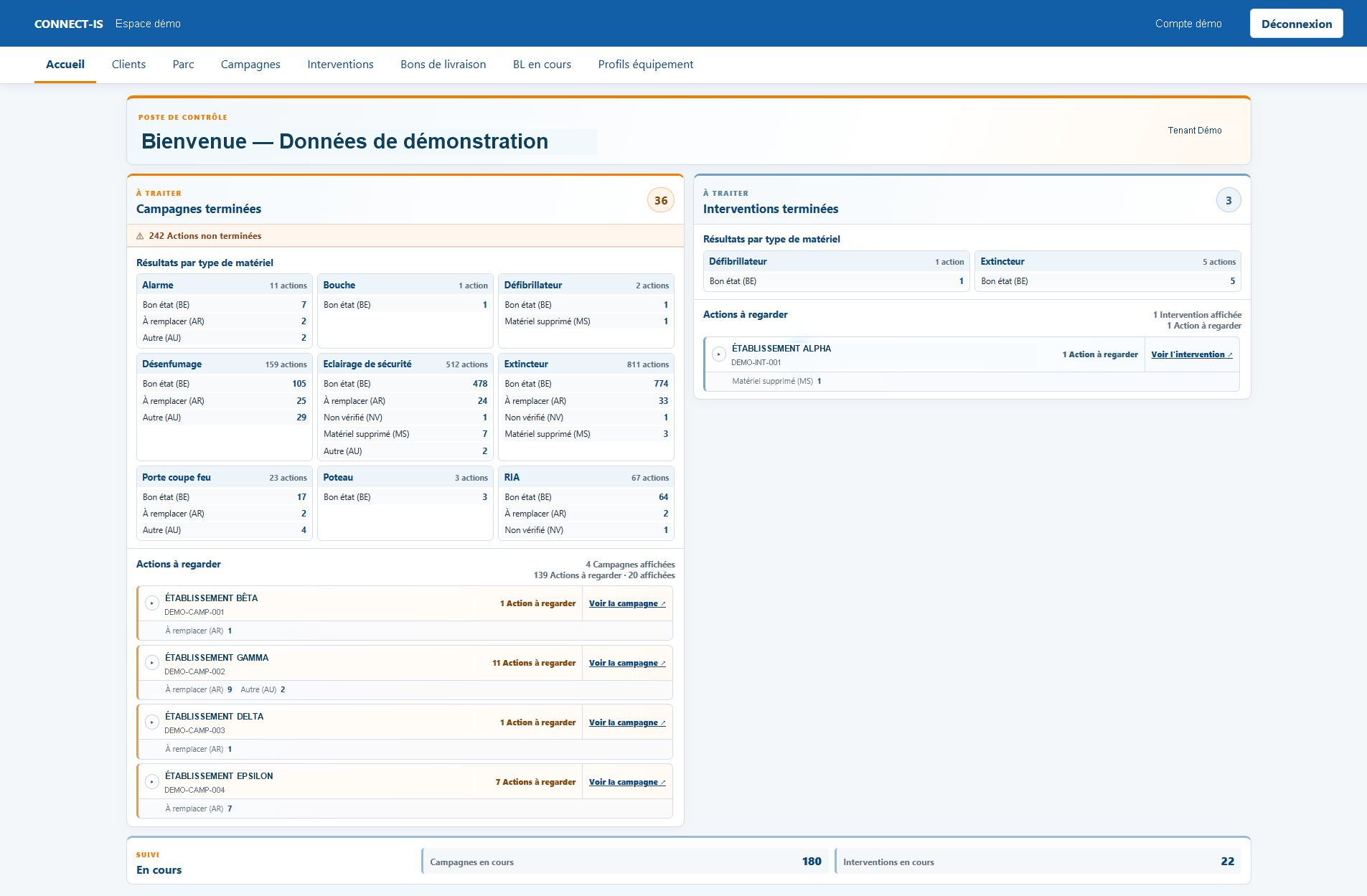Viewport: 1367px width, 896px height.
Task: Click the 3 badge on Interventions terminées
Action: (1229, 201)
